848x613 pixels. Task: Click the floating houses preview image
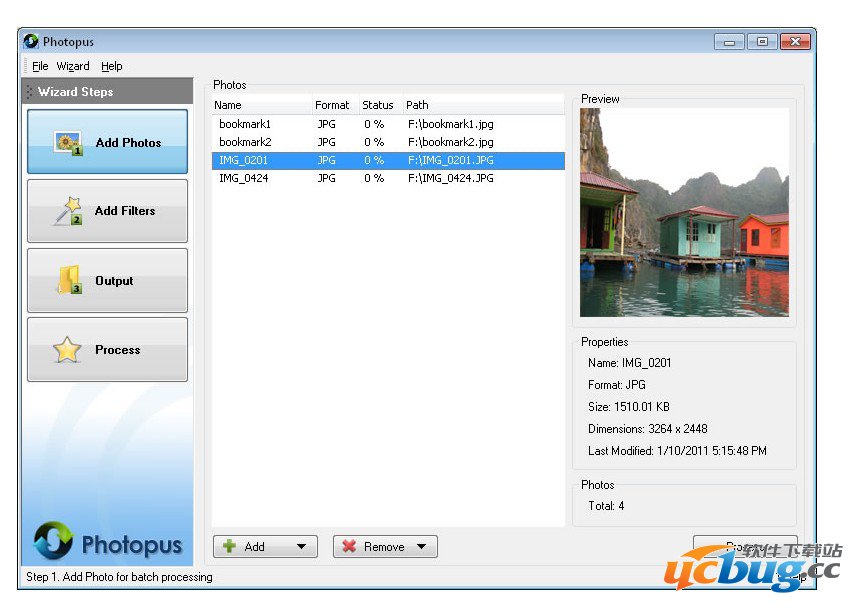(x=684, y=212)
